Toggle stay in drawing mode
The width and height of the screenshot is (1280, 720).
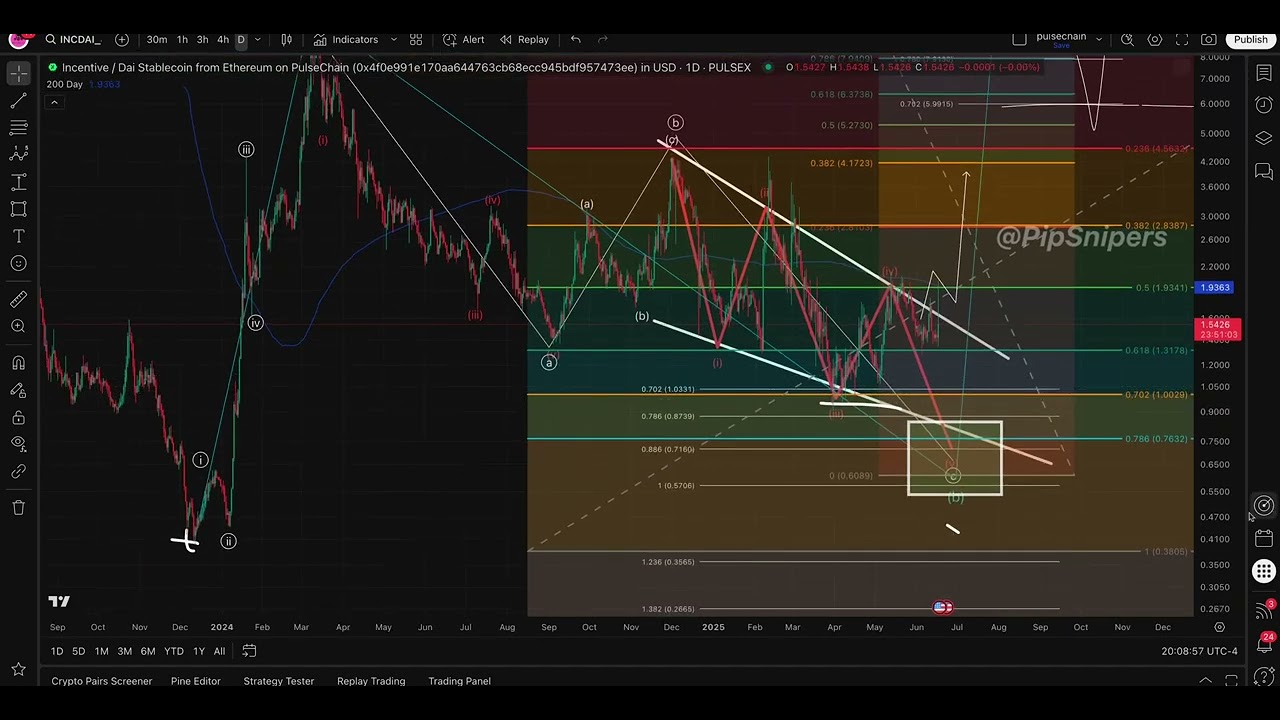[x=19, y=390]
